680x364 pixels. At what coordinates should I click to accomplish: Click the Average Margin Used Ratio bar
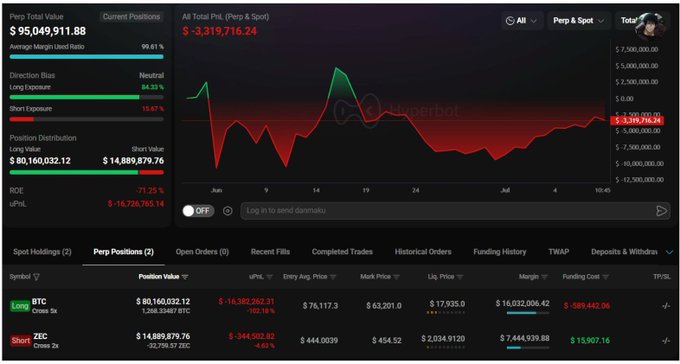(x=87, y=57)
